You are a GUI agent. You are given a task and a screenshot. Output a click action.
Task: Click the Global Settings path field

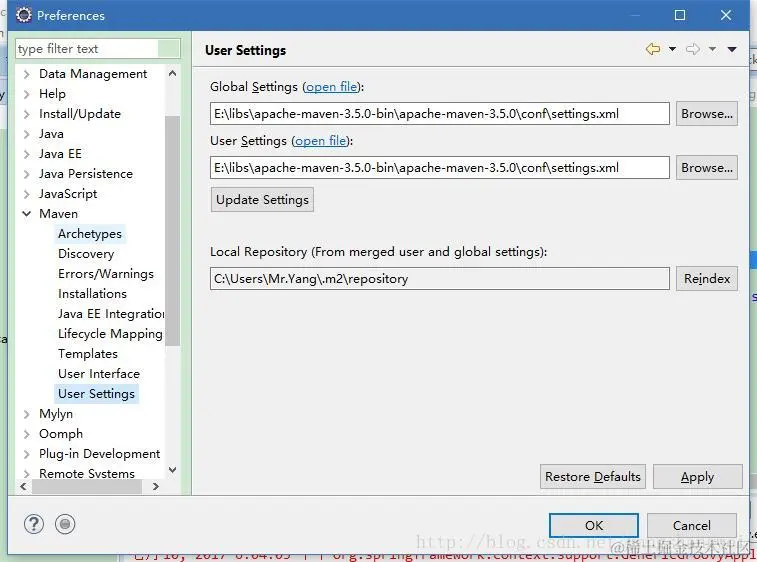click(440, 114)
